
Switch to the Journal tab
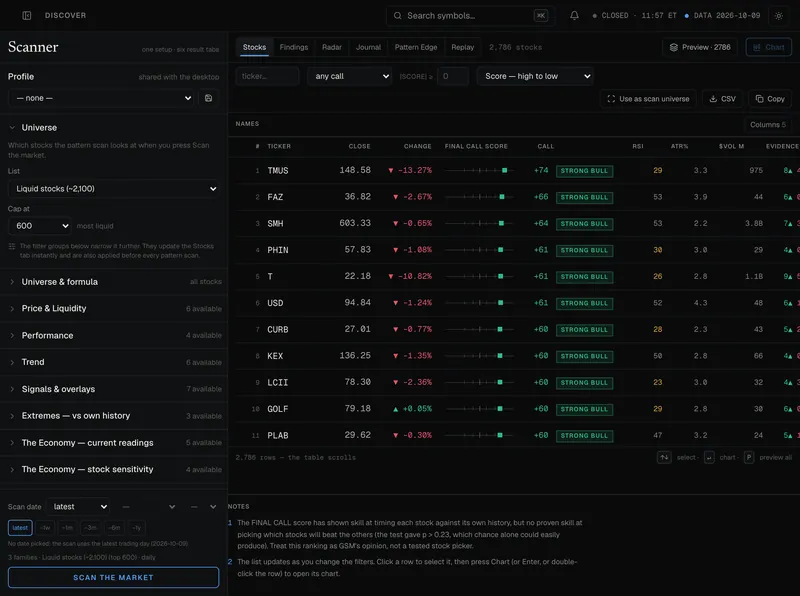368,47
